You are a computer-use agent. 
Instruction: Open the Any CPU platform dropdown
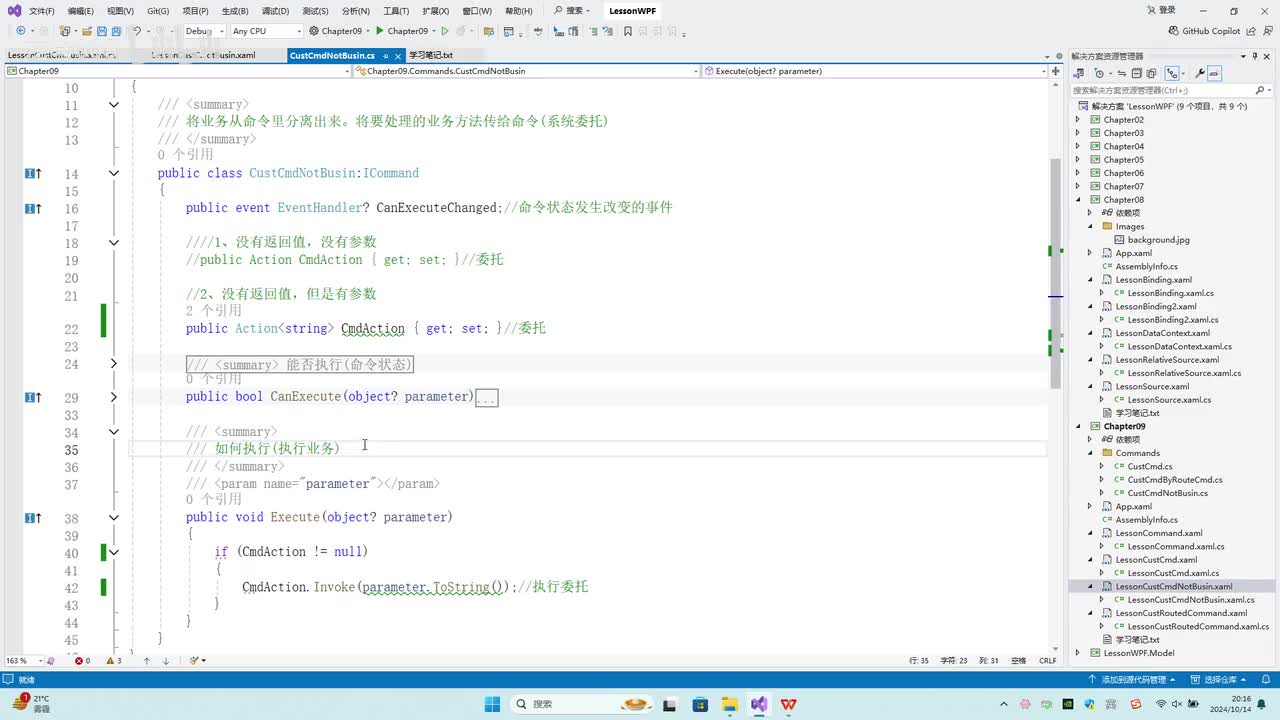click(265, 31)
